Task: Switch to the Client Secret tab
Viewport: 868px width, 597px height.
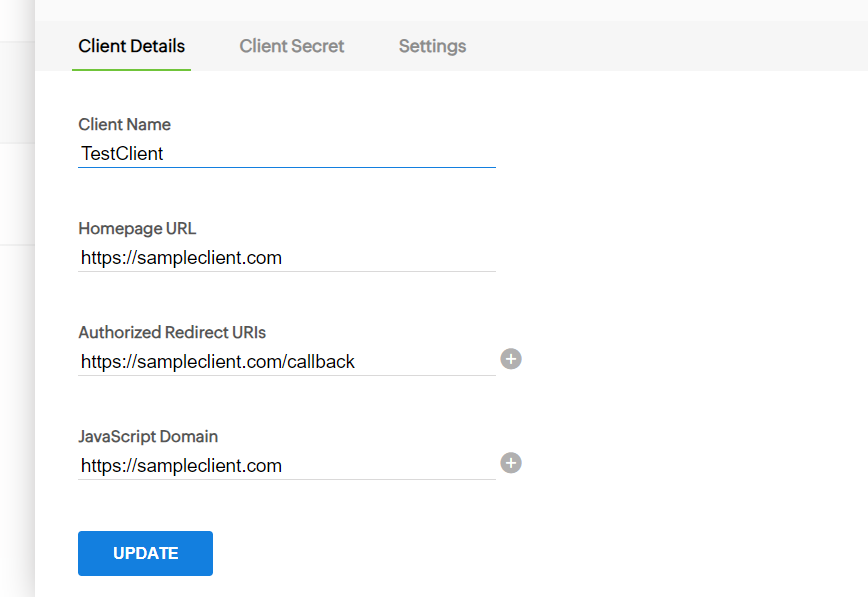Action: (x=292, y=46)
